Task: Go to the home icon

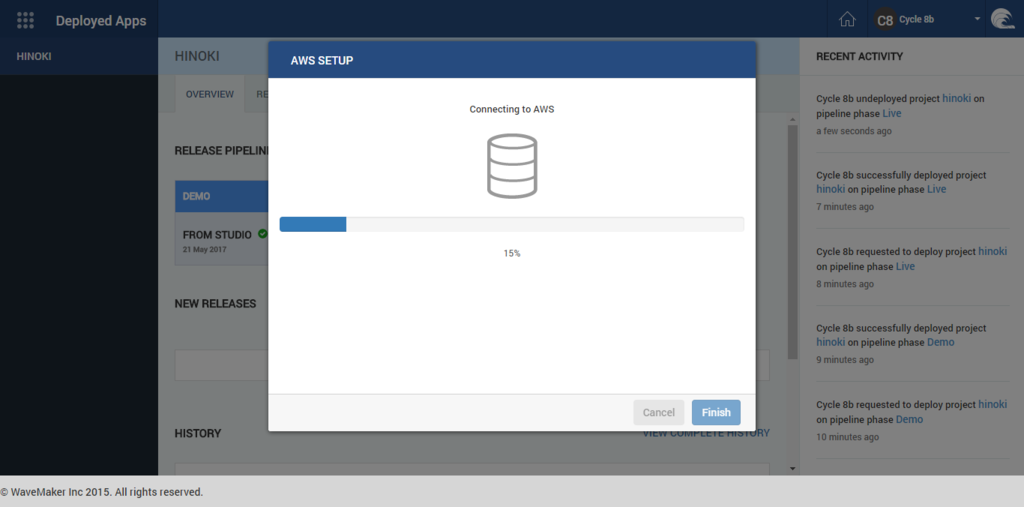Action: pos(847,20)
